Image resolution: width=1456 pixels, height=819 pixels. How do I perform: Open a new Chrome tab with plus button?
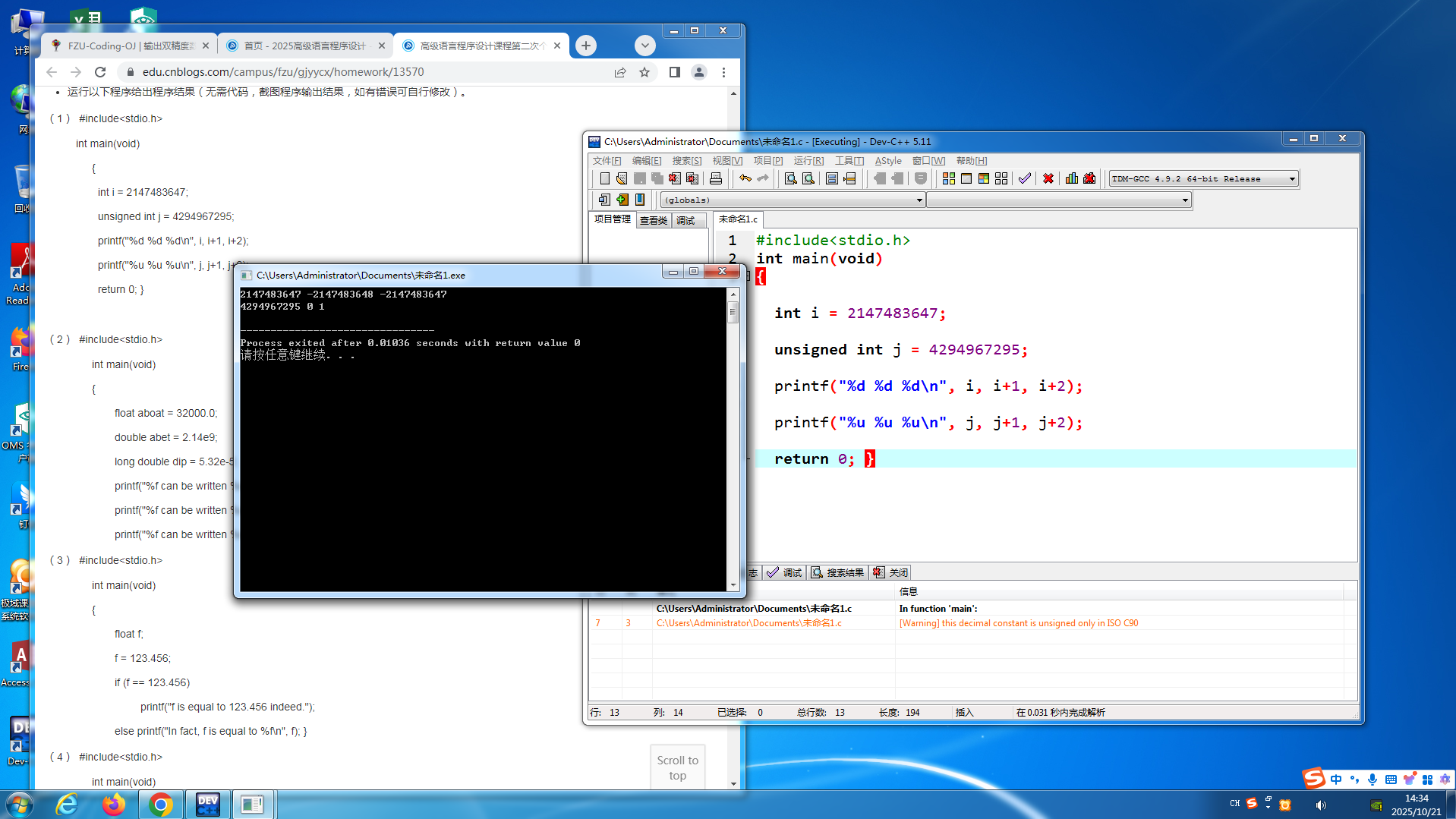click(586, 46)
